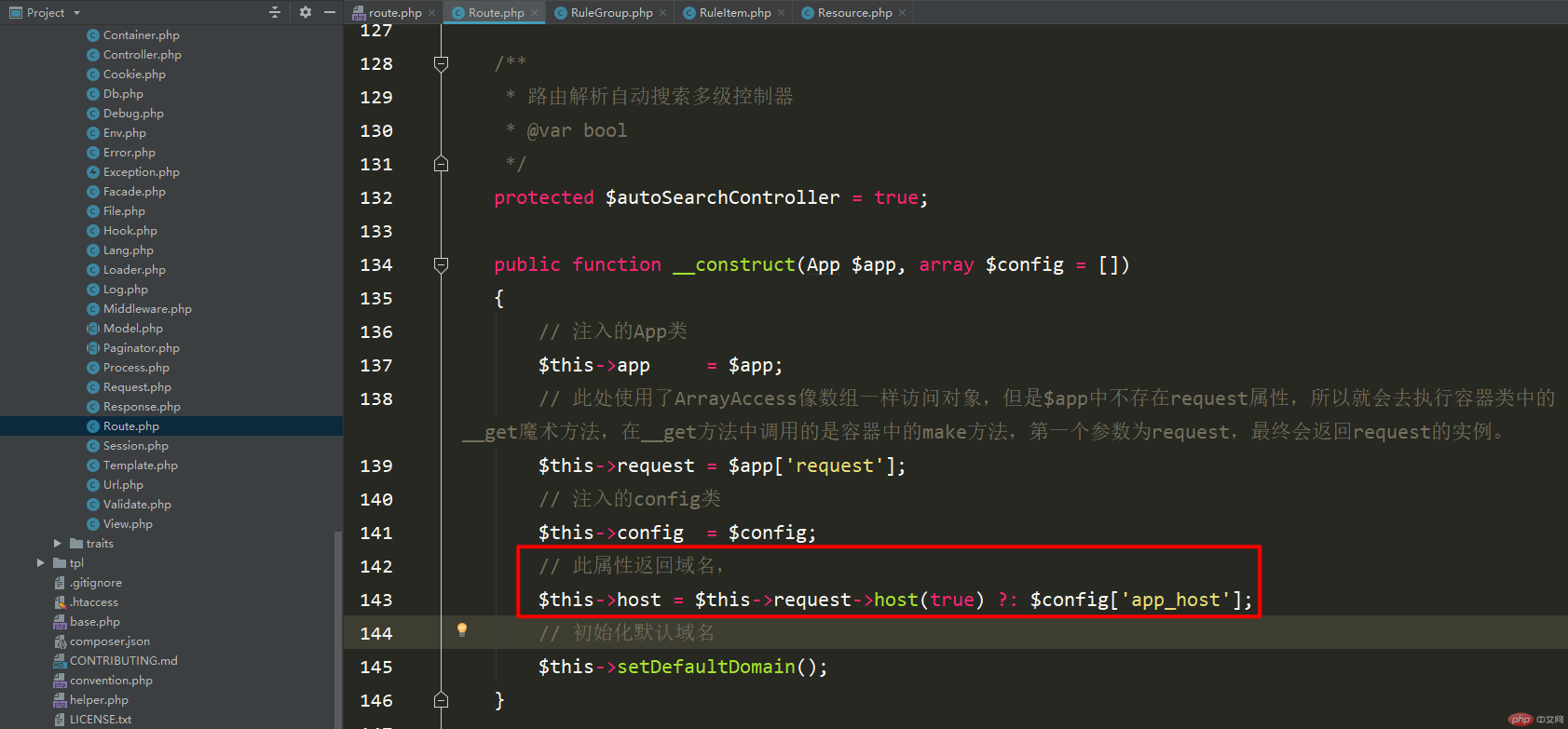Select Exception.php file
The width and height of the screenshot is (1568, 729).
(141, 172)
